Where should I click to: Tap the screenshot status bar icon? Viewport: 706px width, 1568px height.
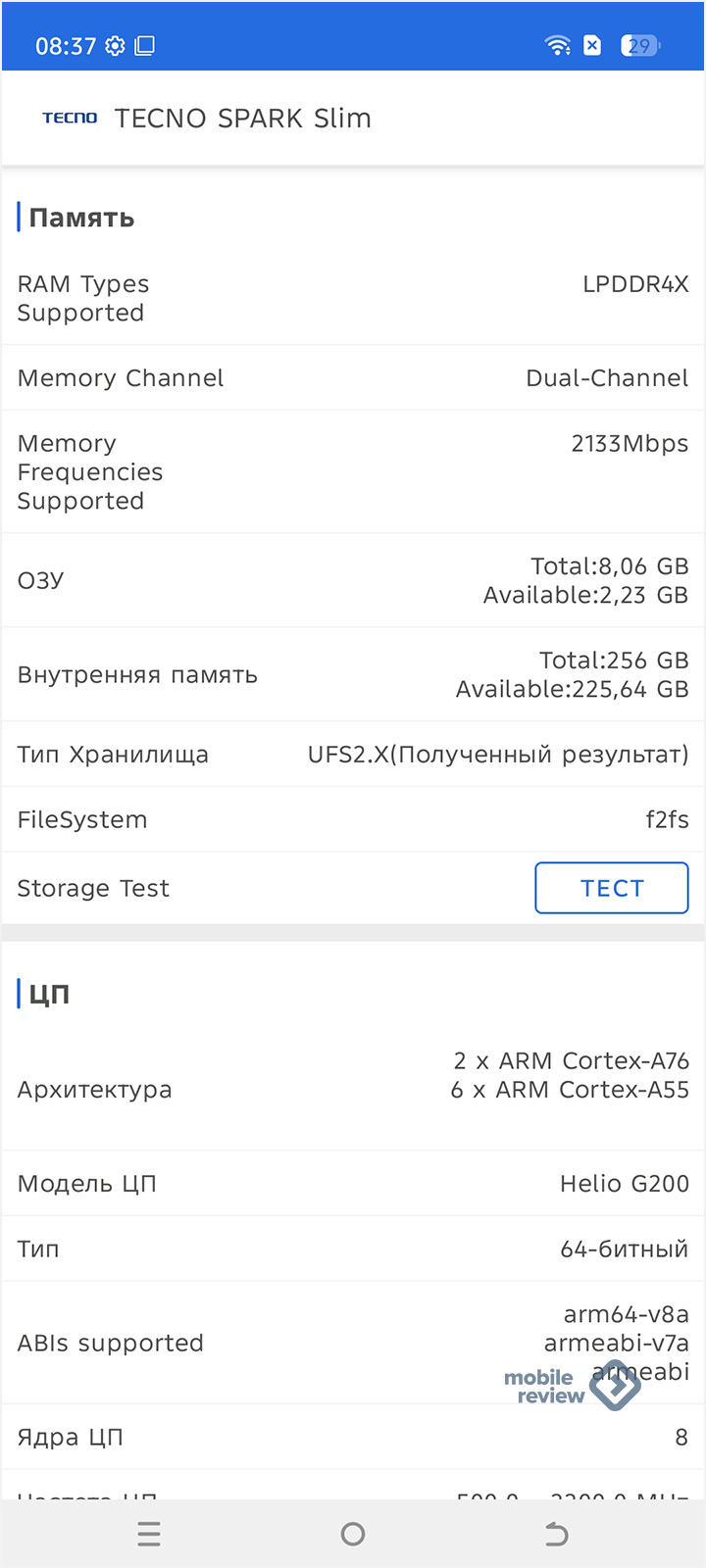pos(145,46)
